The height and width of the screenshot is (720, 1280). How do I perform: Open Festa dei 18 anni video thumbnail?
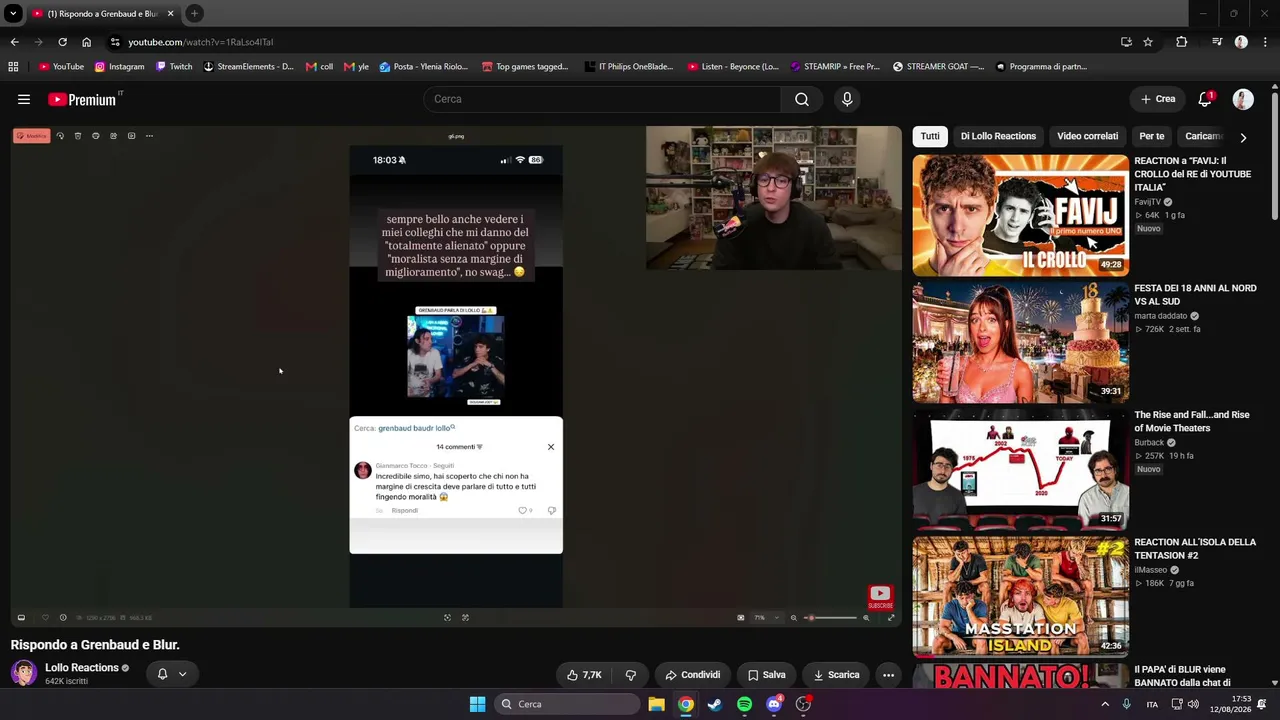pyautogui.click(x=1020, y=341)
